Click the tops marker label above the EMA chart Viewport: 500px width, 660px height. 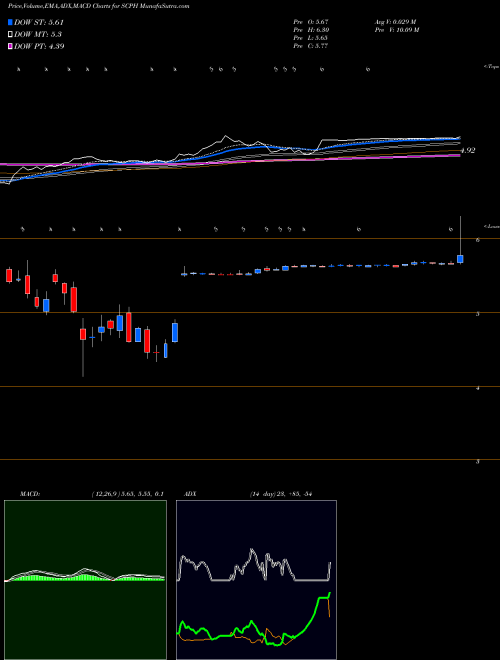click(x=492, y=67)
